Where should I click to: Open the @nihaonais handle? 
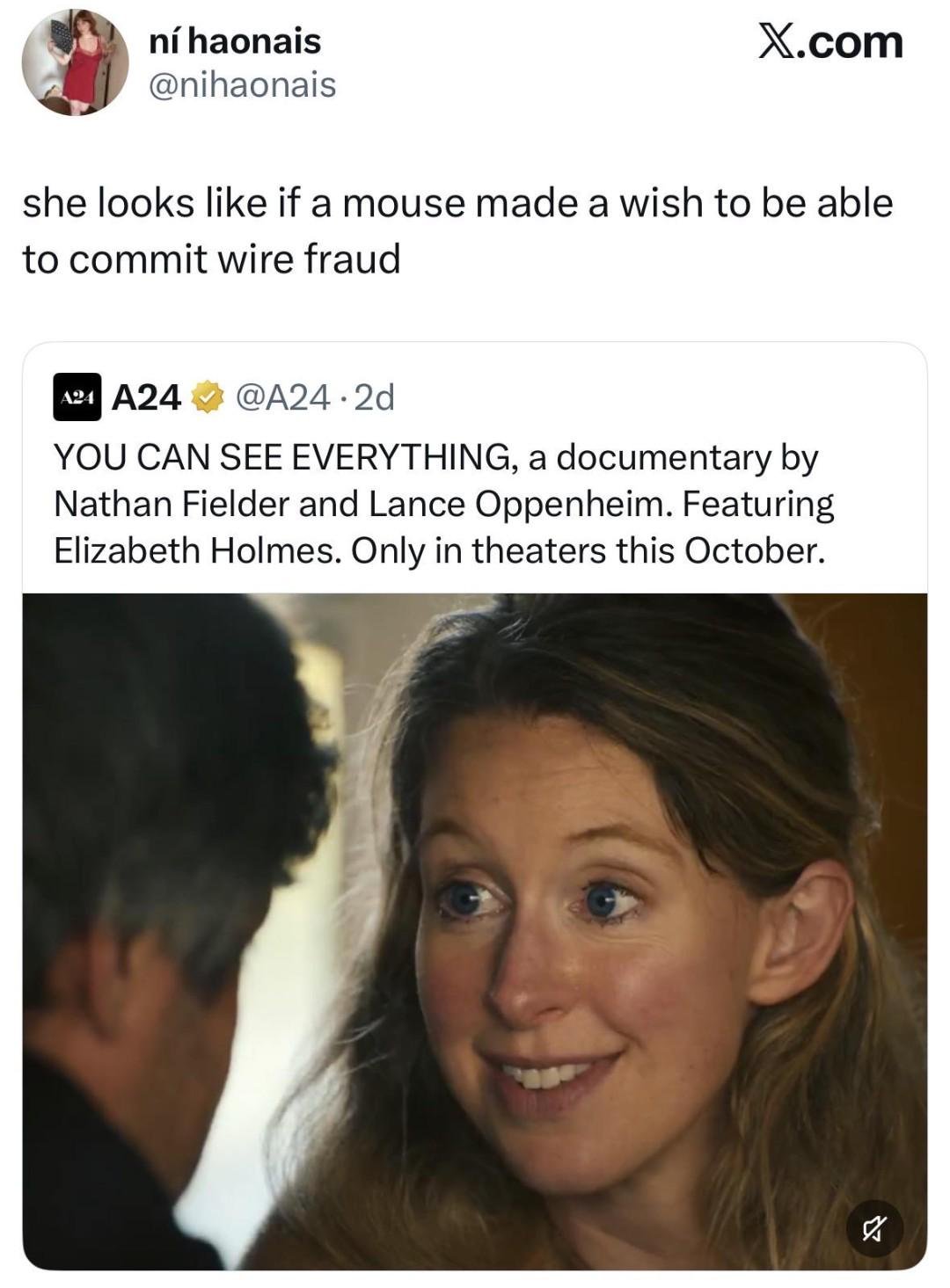click(x=242, y=85)
